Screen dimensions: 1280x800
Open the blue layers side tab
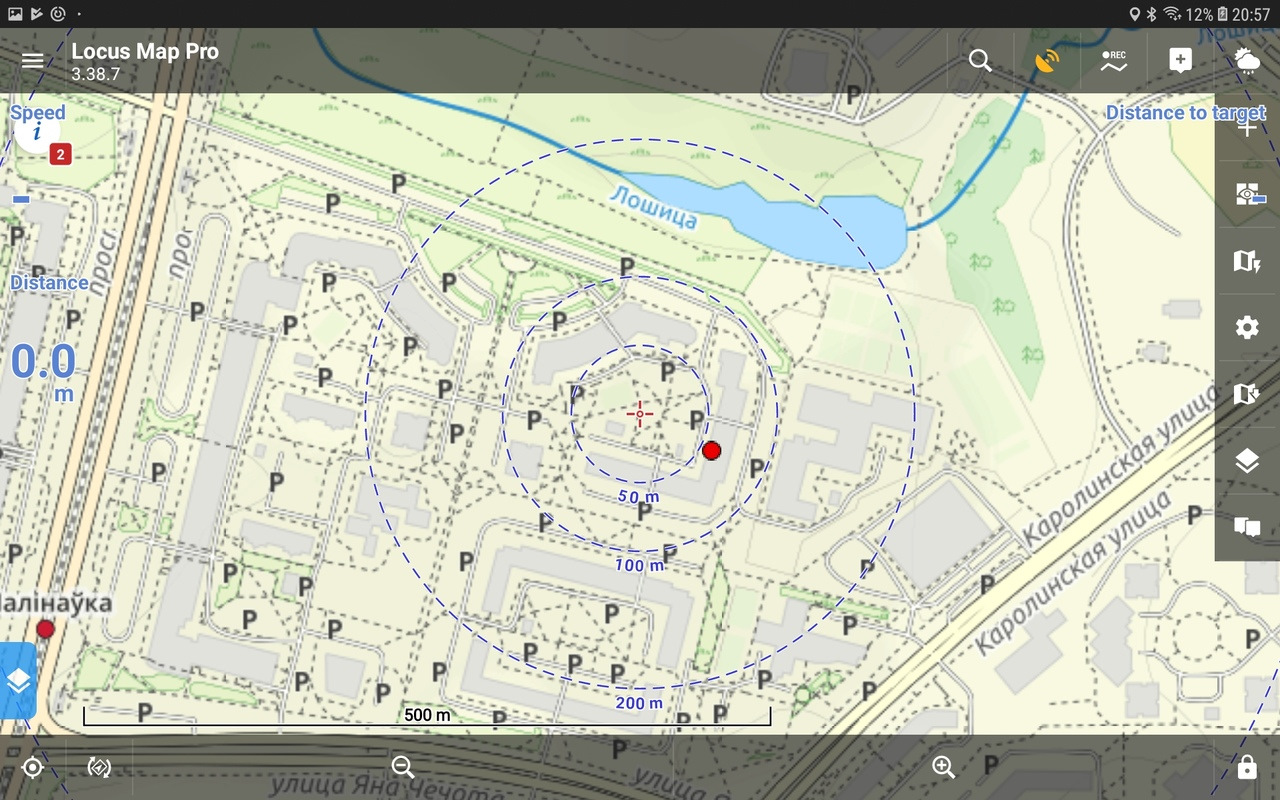(18, 680)
